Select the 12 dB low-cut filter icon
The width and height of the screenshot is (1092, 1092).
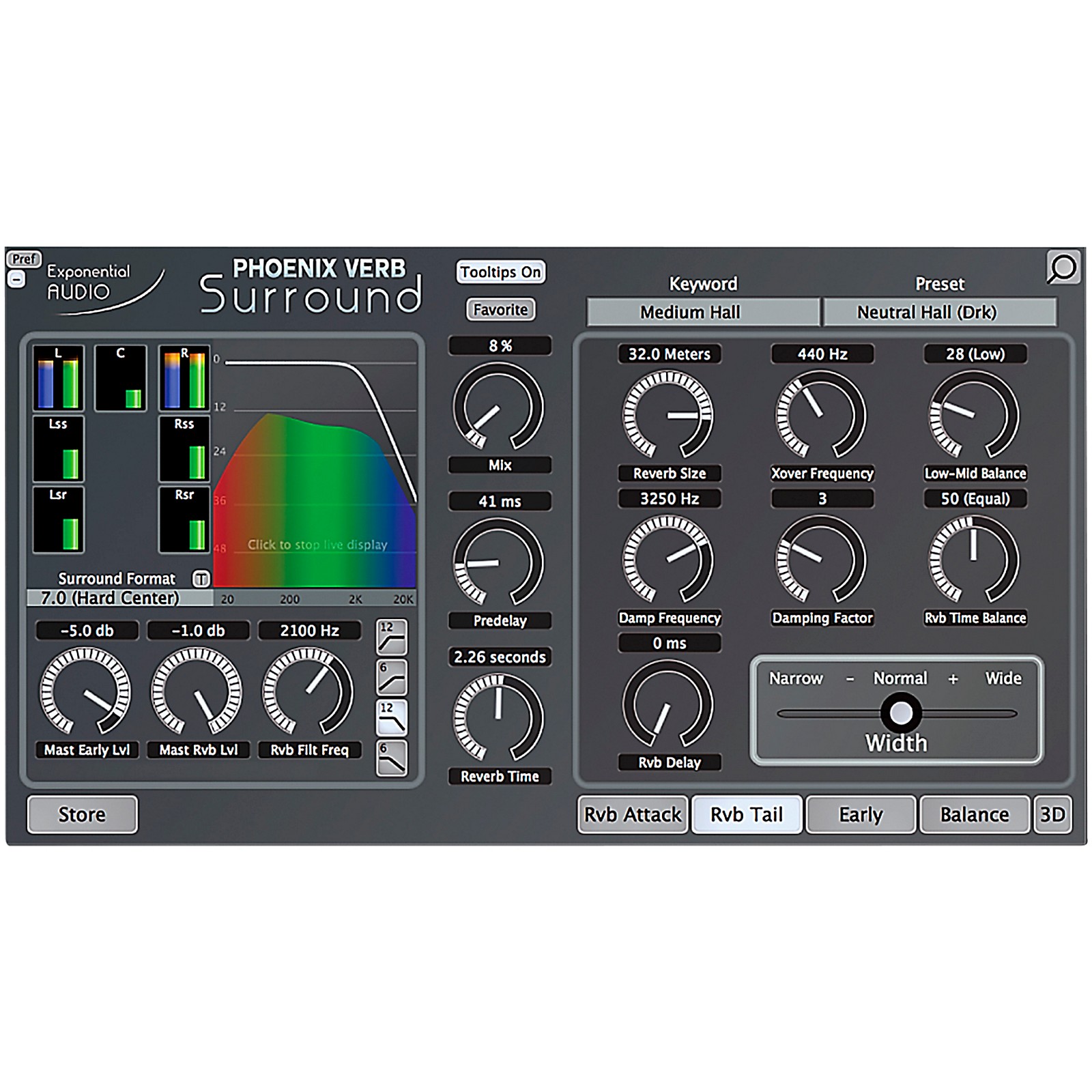(x=392, y=637)
